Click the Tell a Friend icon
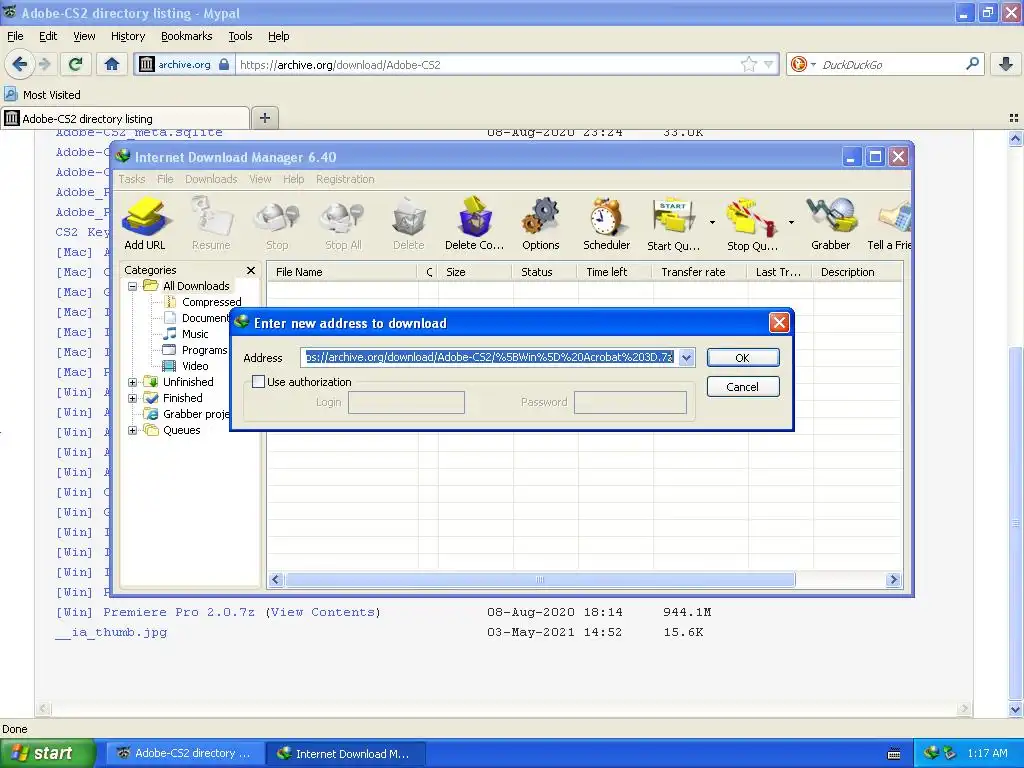The height and width of the screenshot is (768, 1024). (889, 224)
